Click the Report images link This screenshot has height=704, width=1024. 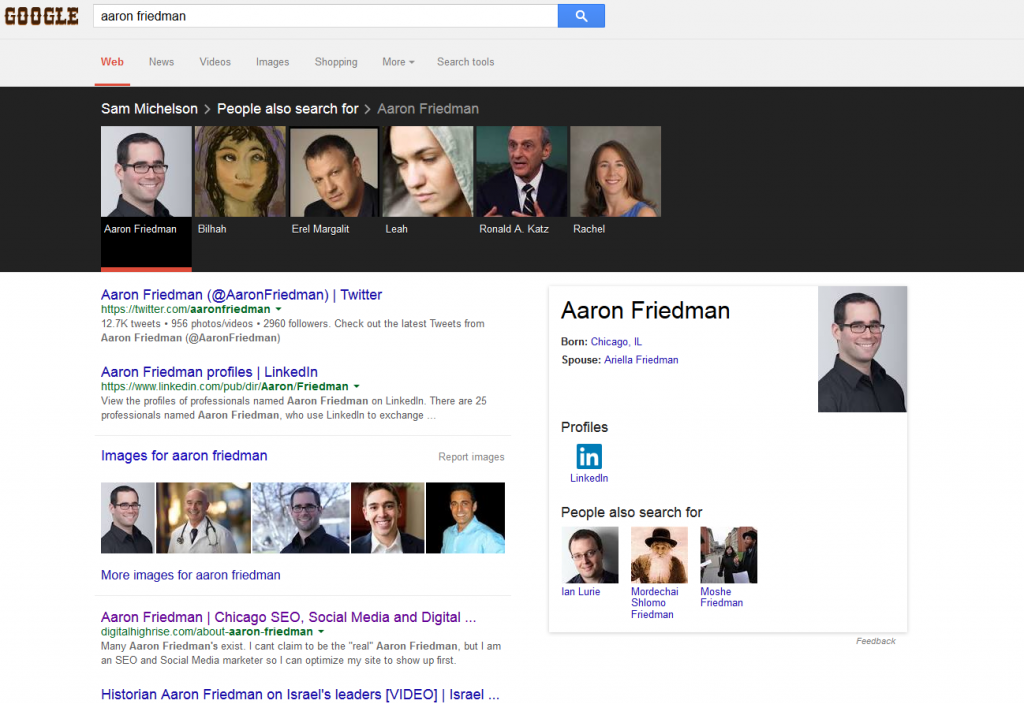click(472, 457)
